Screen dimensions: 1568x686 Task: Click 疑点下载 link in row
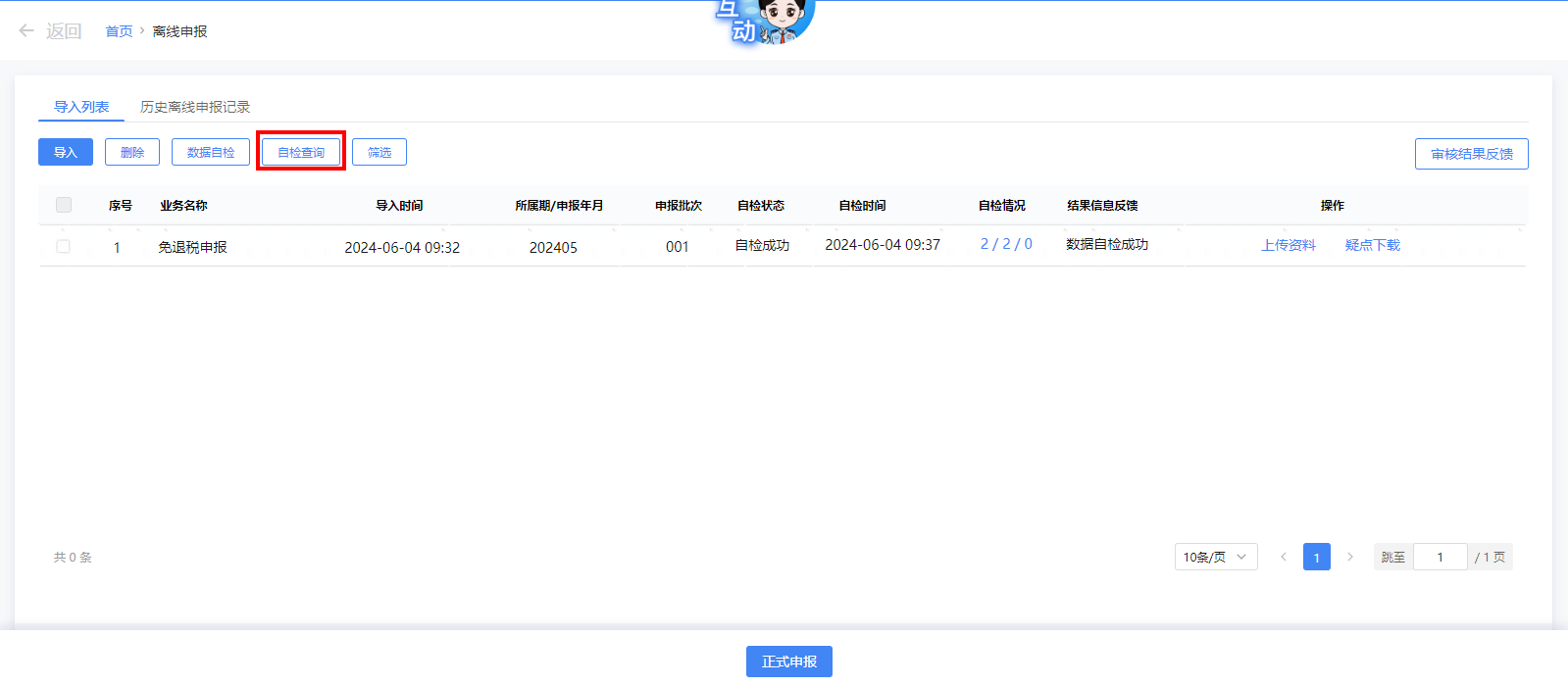(1372, 245)
